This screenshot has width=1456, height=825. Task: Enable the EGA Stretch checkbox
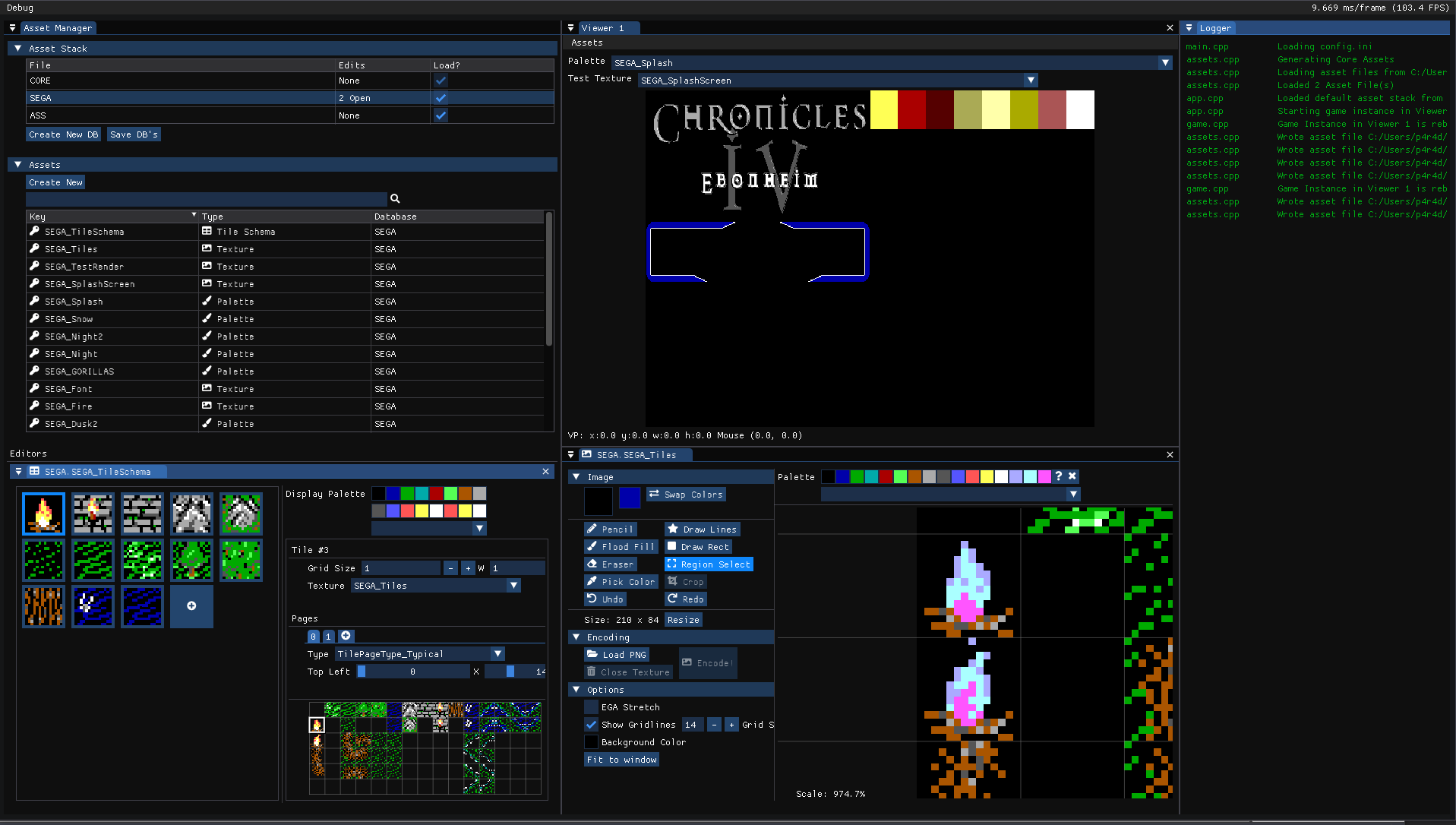(x=591, y=707)
